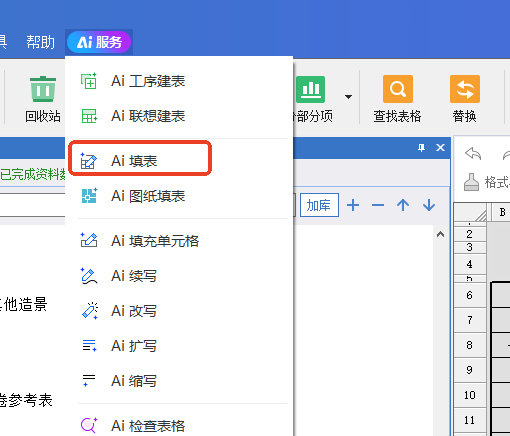Click the blue plus add icon
The width and height of the screenshot is (510, 436).
pyautogui.click(x=353, y=205)
